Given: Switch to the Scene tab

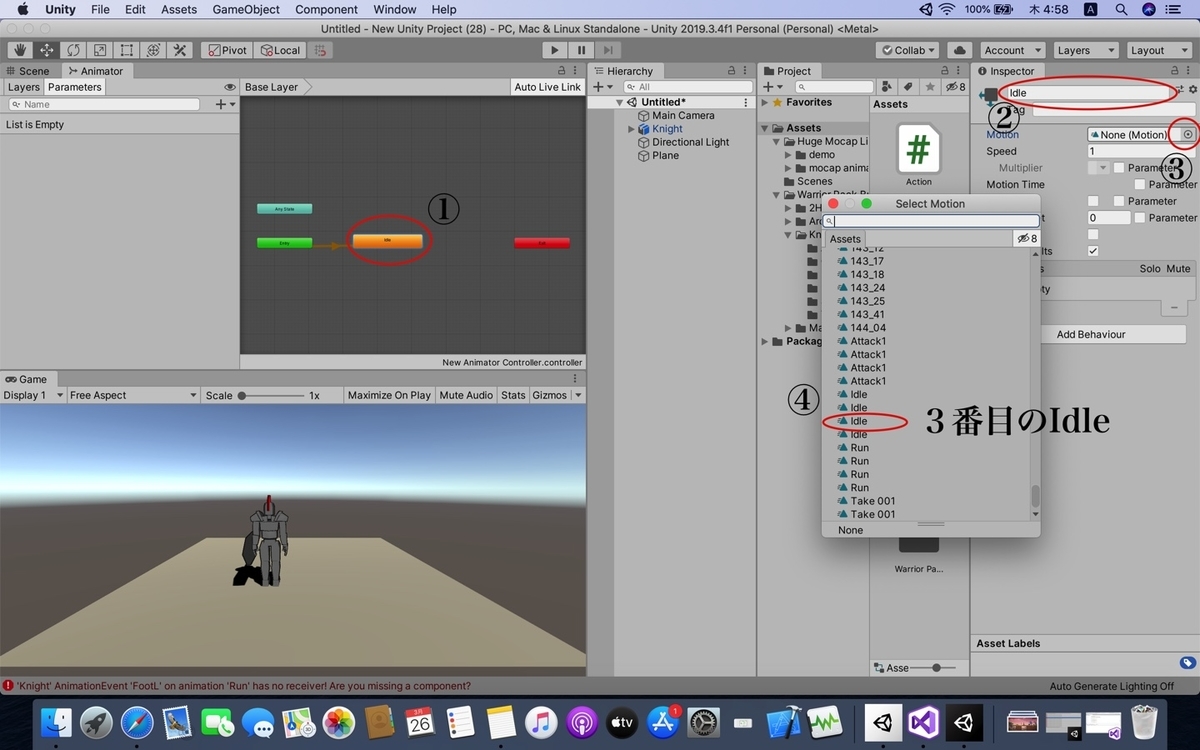Looking at the screenshot, I should click(x=28, y=71).
